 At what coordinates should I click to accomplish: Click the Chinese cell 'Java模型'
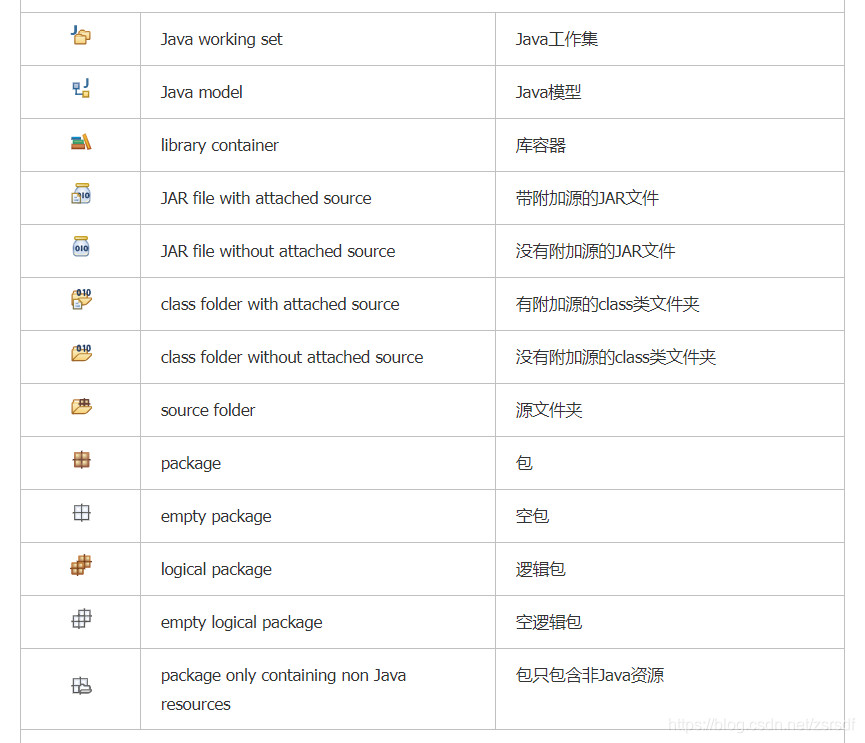[670, 92]
